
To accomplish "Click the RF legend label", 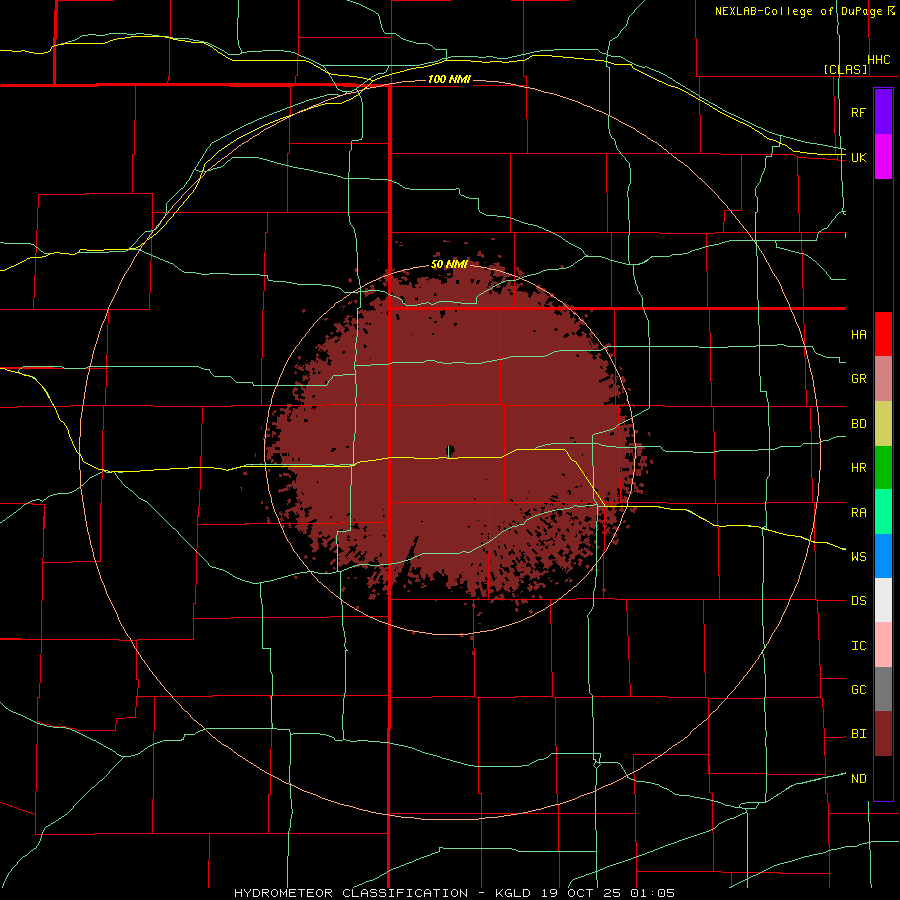I will click(x=858, y=112).
